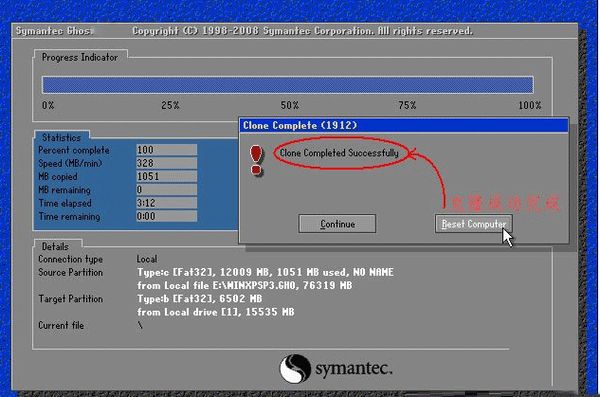Image resolution: width=600 pixels, height=397 pixels.
Task: Click the 100% progress marker label
Action: pos(530,105)
